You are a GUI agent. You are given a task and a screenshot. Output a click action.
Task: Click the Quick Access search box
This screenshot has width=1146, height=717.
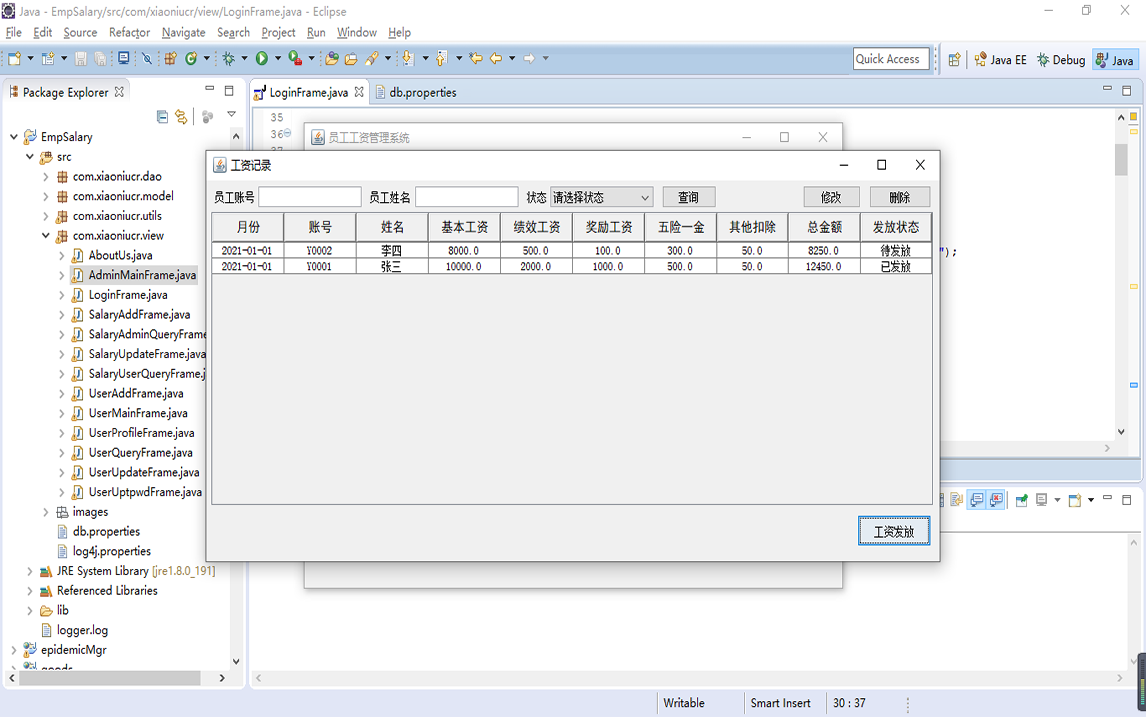[x=891, y=59]
